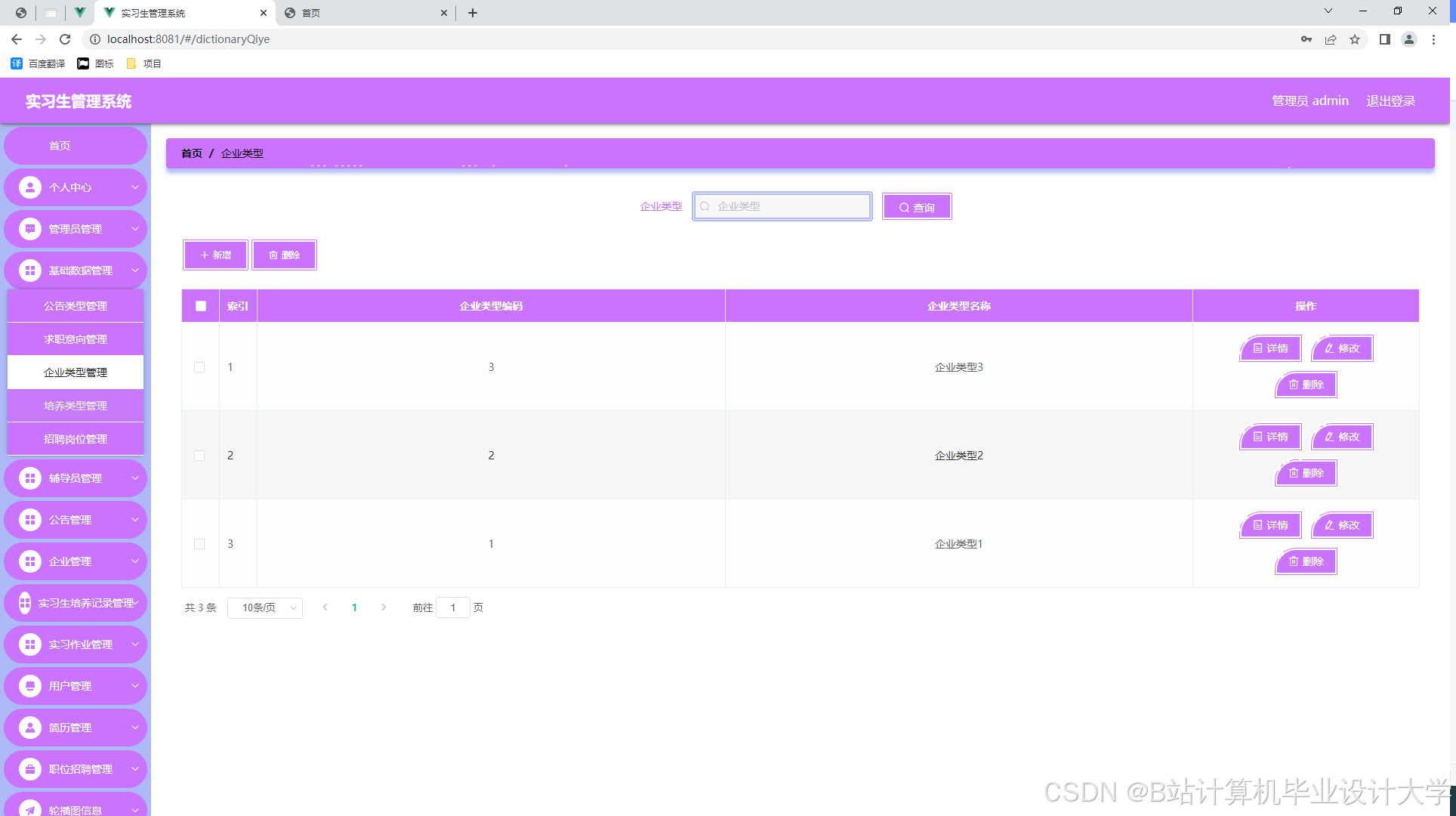The width and height of the screenshot is (1456, 816).
Task: Expand the 辅导员管理 sidebar menu
Action: 76,478
